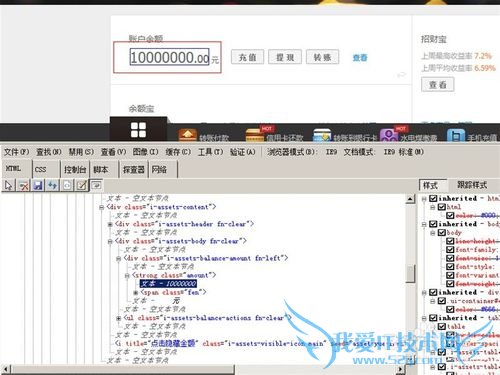Open the 验证(A) menu
This screenshot has height=375, width=500.
coord(243,152)
